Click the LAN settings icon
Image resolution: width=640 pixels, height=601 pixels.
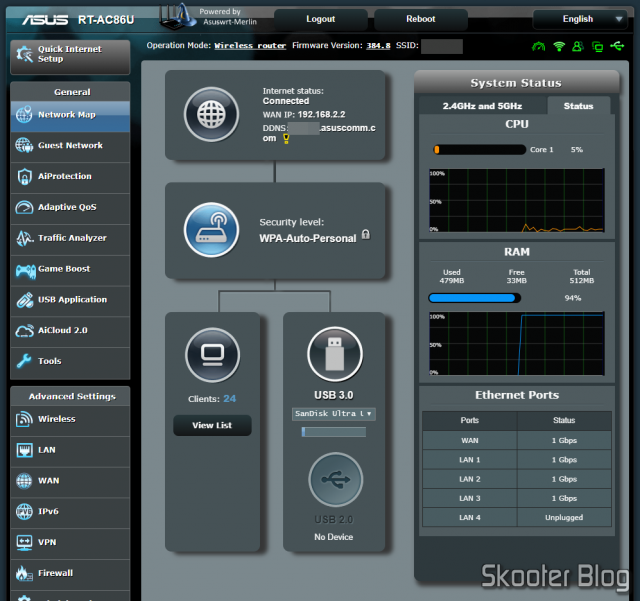coord(24,450)
